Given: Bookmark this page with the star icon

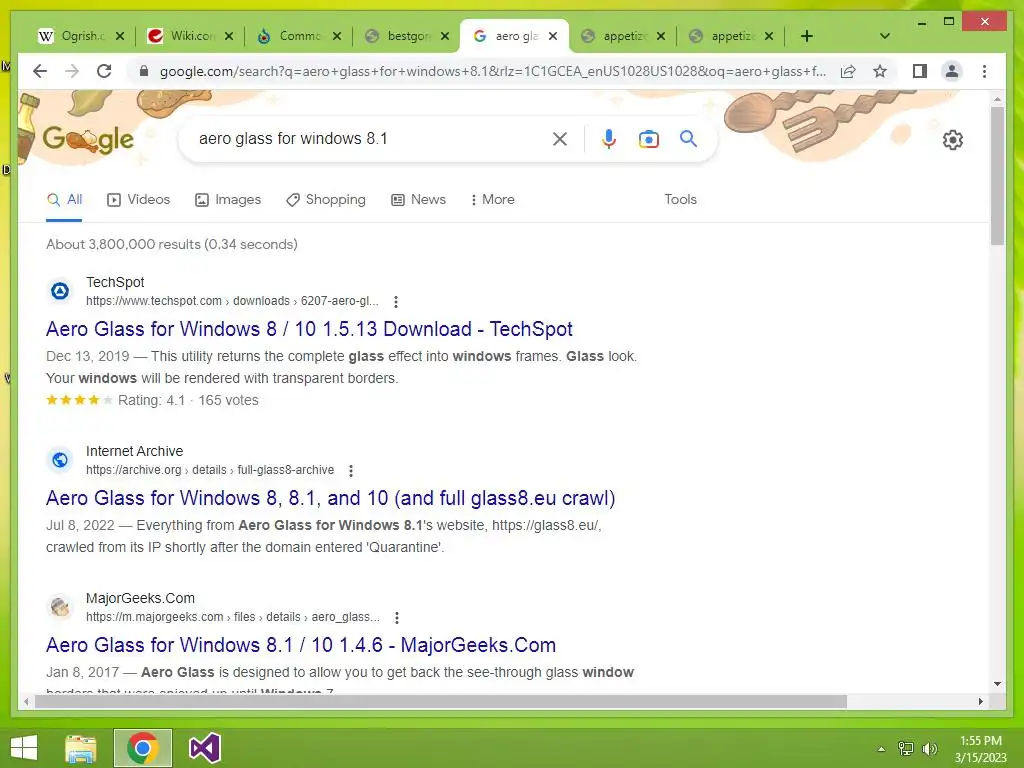Looking at the screenshot, I should coord(880,71).
